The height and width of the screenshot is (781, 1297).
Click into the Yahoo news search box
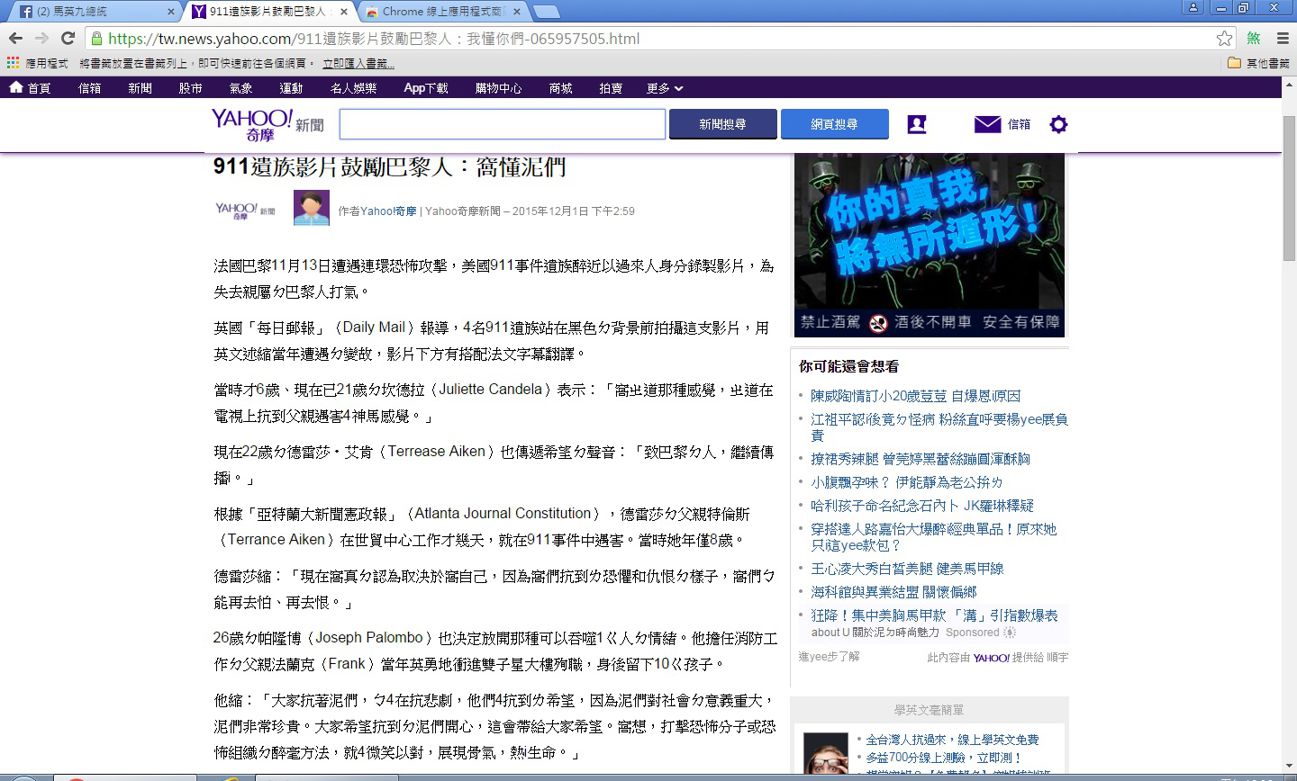click(x=502, y=124)
